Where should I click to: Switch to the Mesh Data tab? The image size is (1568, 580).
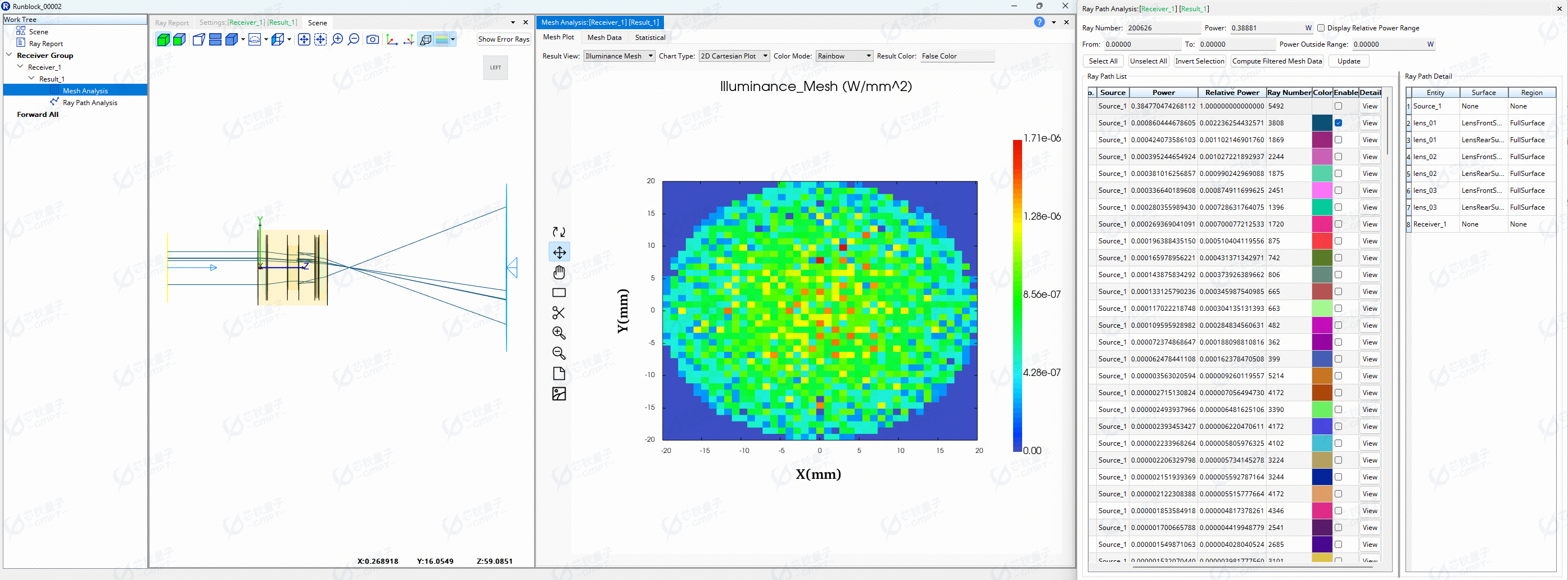(x=604, y=38)
